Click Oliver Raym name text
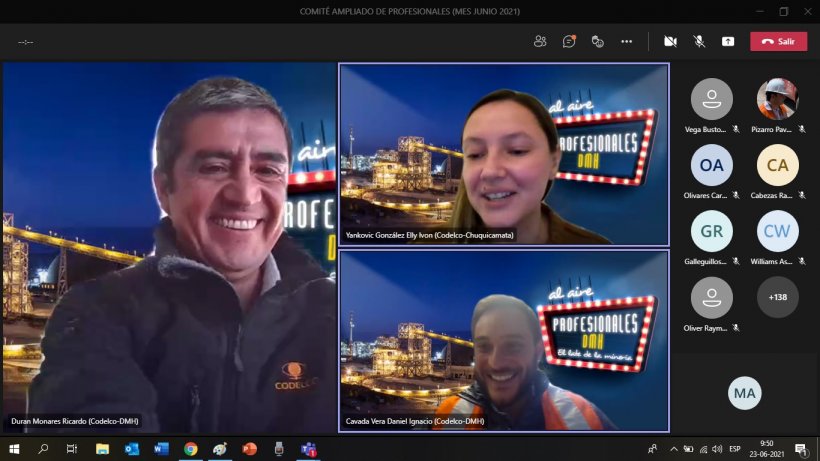 (x=705, y=328)
